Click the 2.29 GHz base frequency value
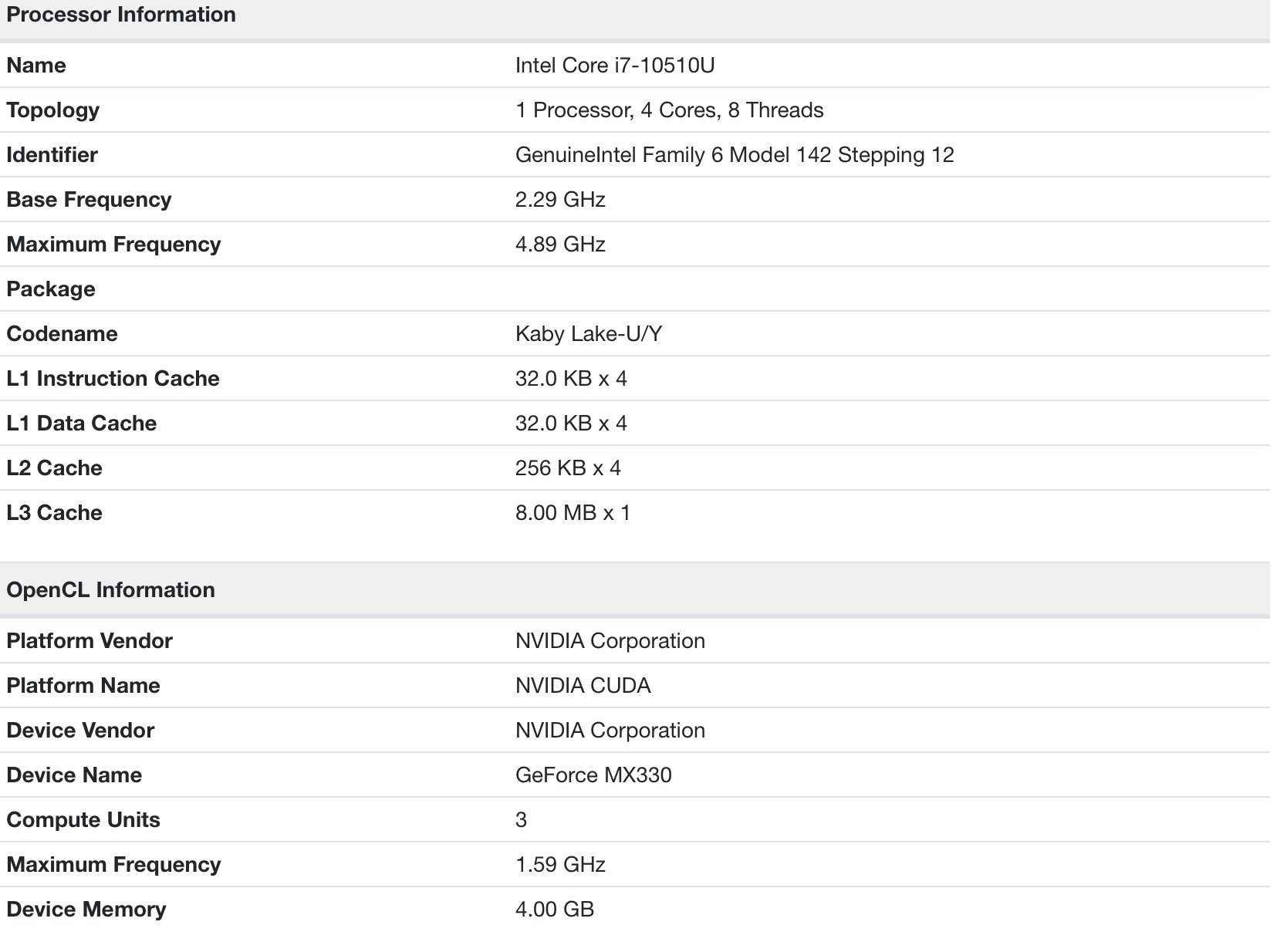 [559, 199]
